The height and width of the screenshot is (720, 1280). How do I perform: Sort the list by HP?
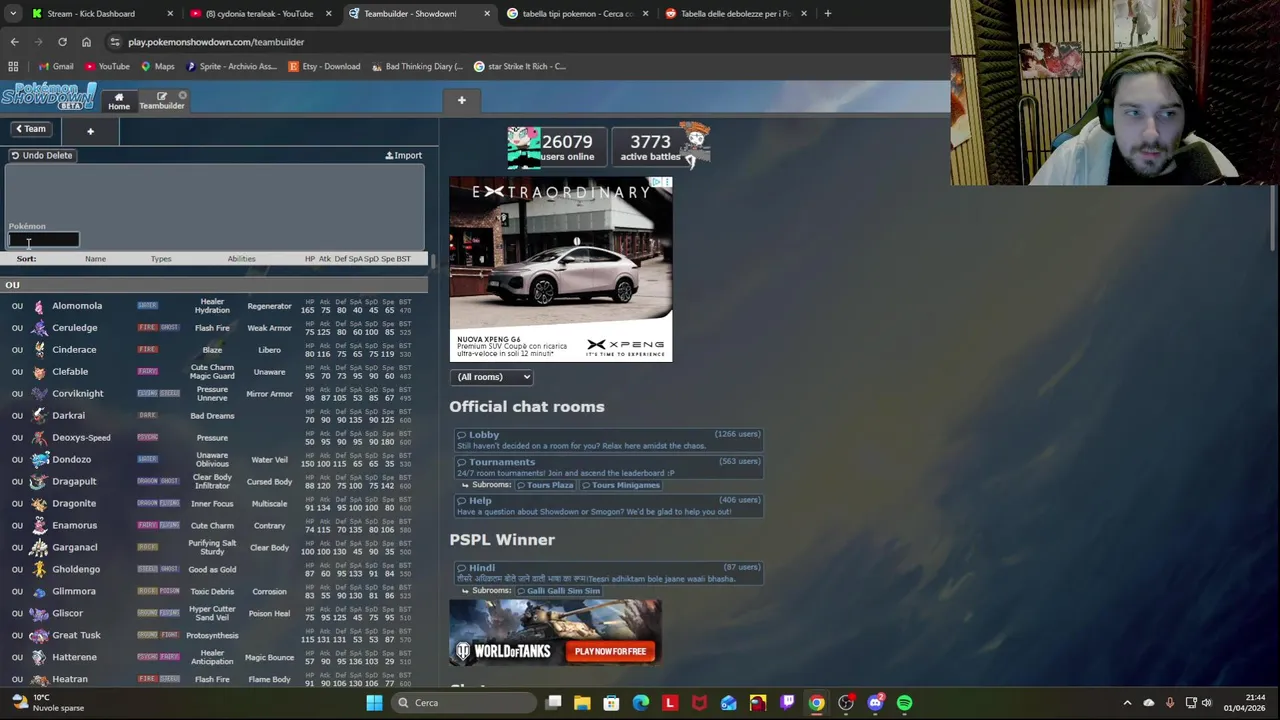pyautogui.click(x=309, y=259)
